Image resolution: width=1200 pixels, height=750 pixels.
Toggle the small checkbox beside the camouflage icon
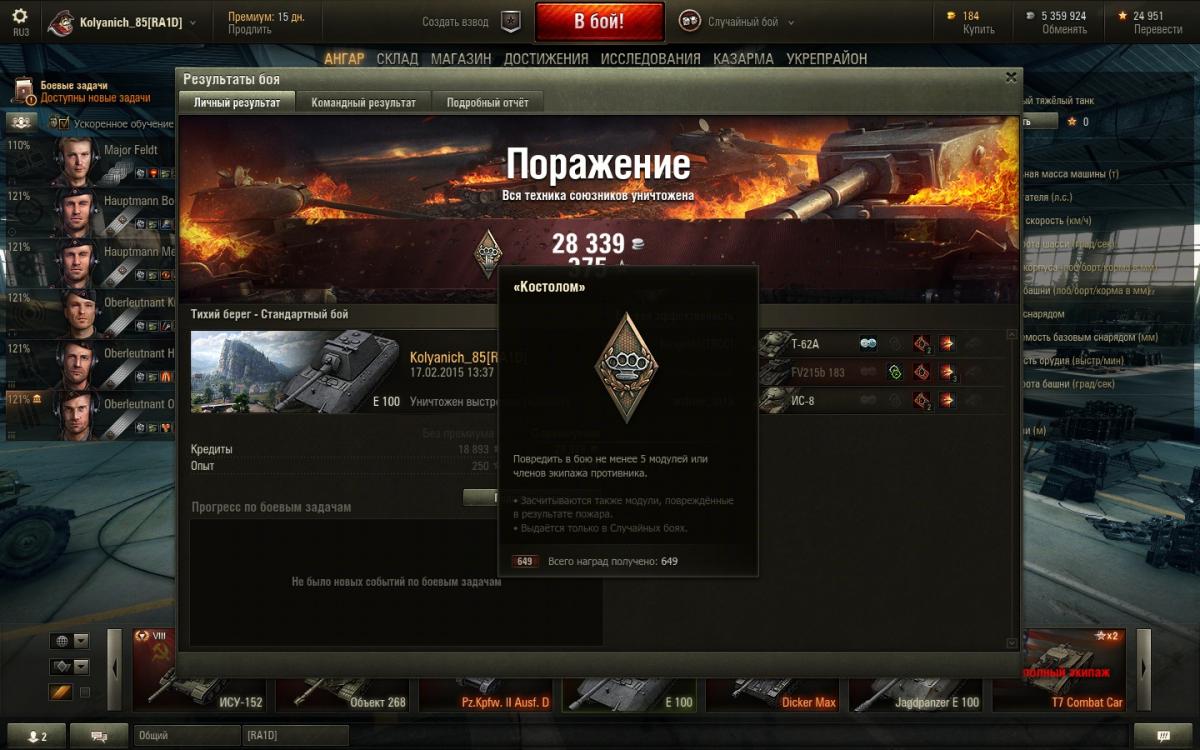pos(85,692)
